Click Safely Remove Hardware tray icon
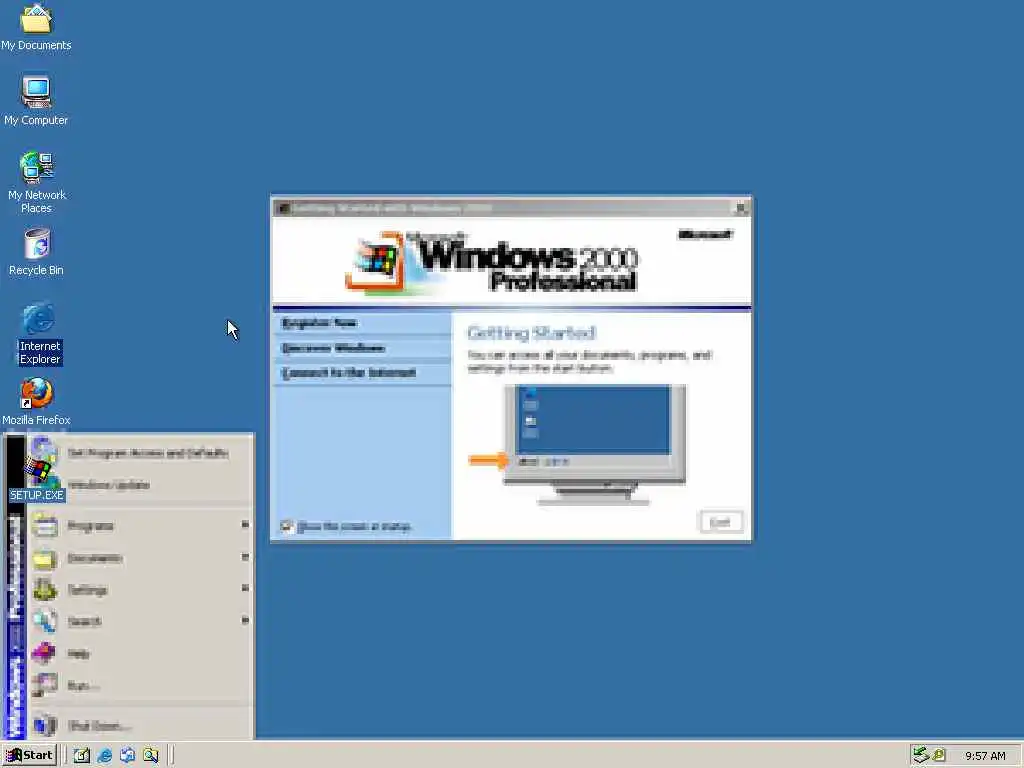Viewport: 1024px width, 768px height. (x=921, y=755)
